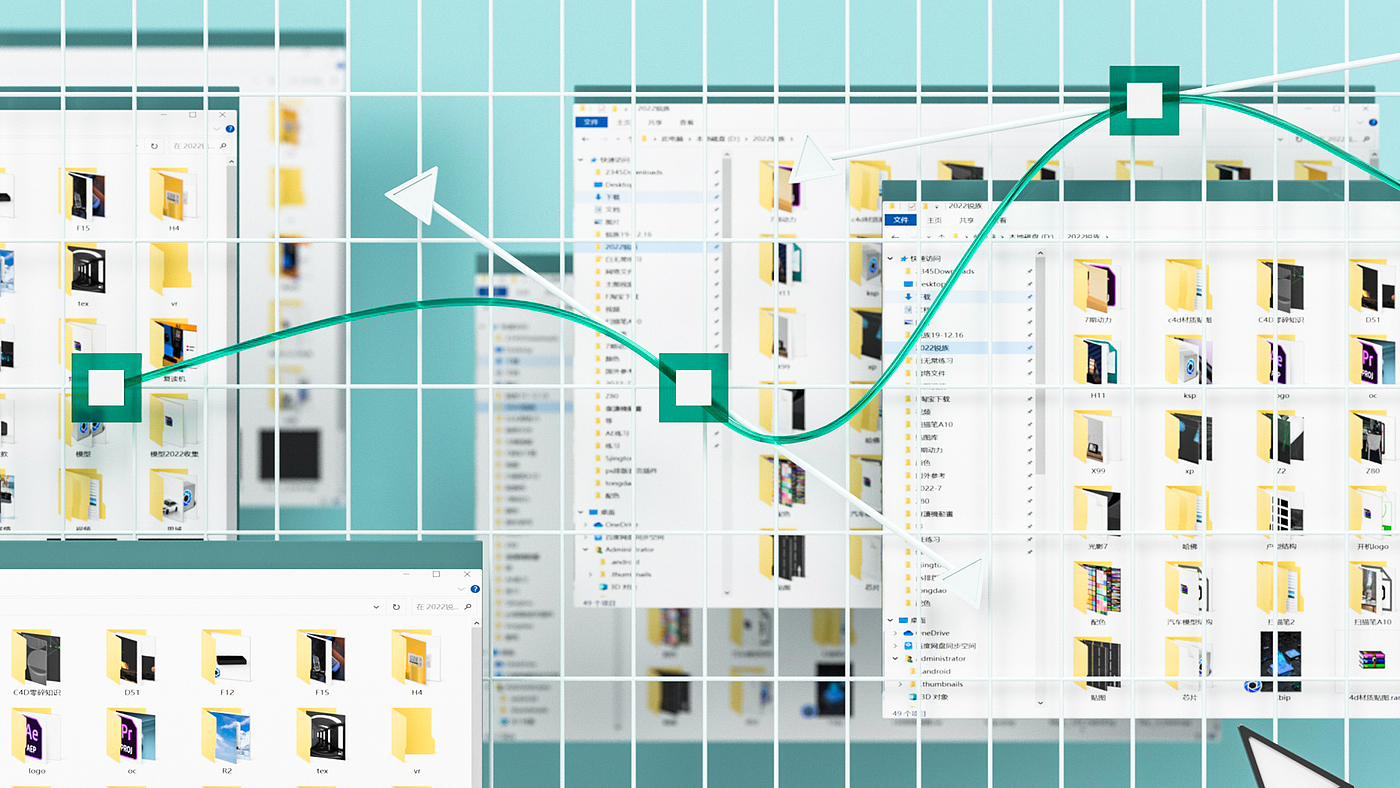Open the Z2 folder in the right window
The width and height of the screenshot is (1400, 788).
coord(1281,442)
